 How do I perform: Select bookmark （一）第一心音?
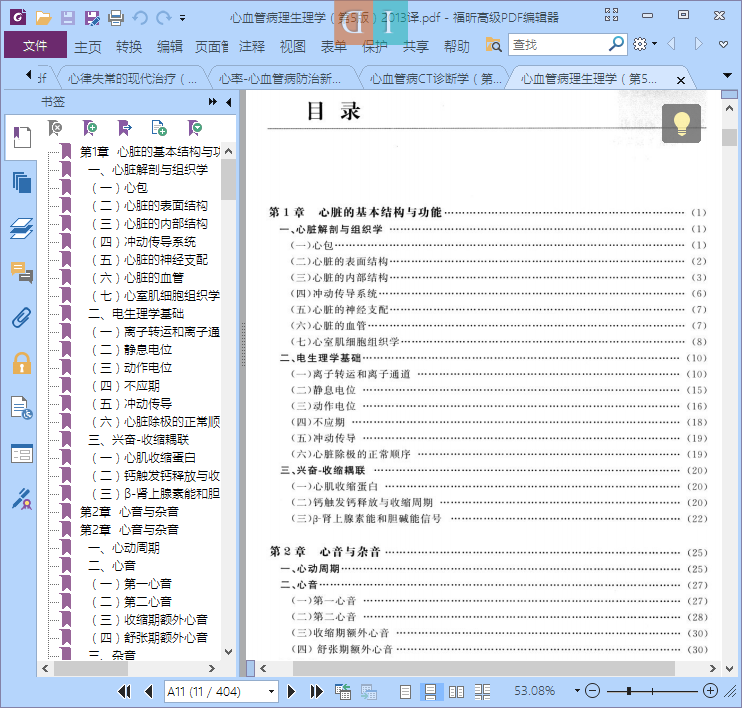pos(131,583)
